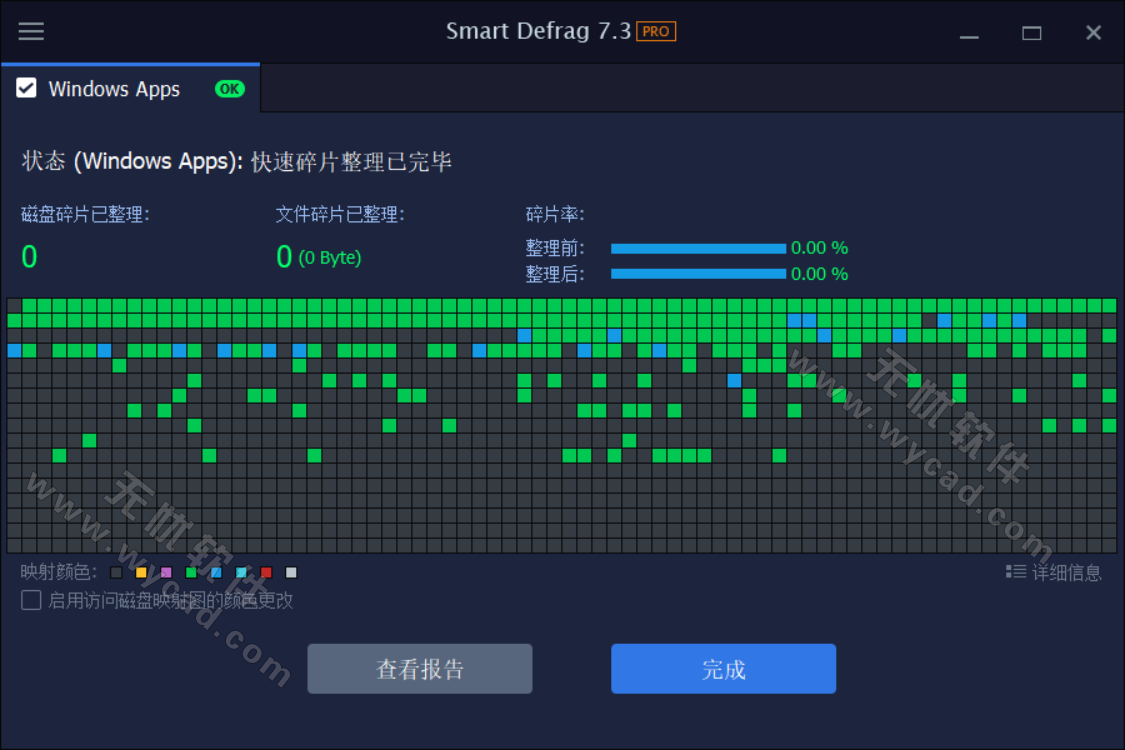Select the cyan swatch in the map legend
This screenshot has height=750, width=1125.
241,572
